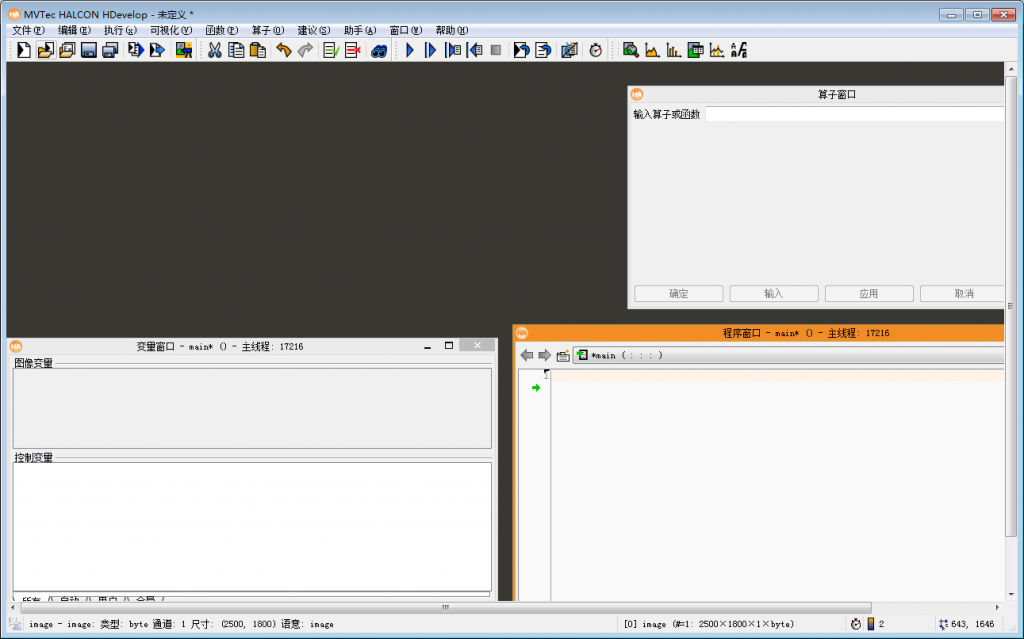1024x639 pixels.
Task: Open find and replace with binoculars icon
Action: [379, 50]
